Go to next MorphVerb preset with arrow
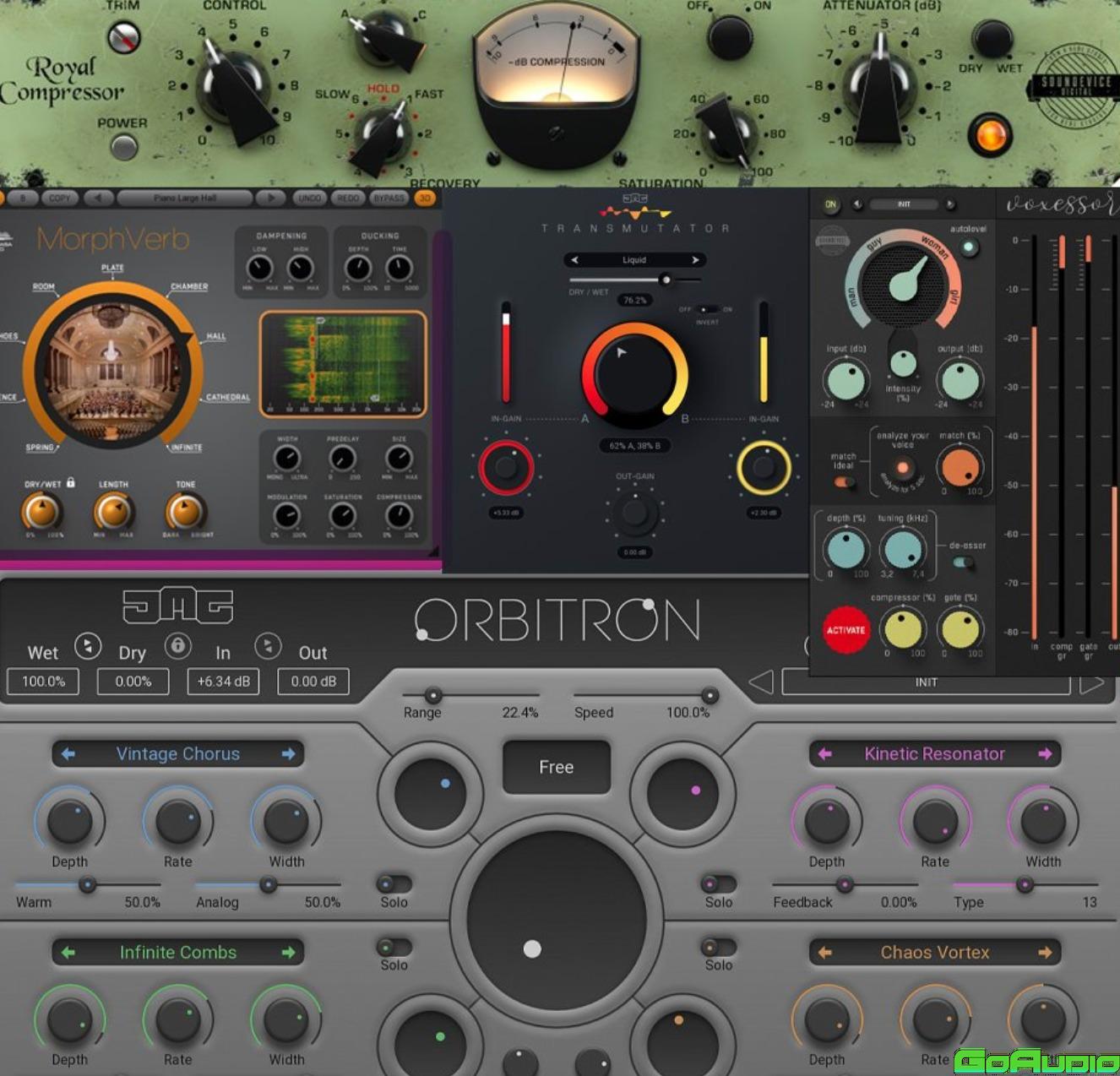This screenshot has height=1076, width=1120. pos(270,198)
